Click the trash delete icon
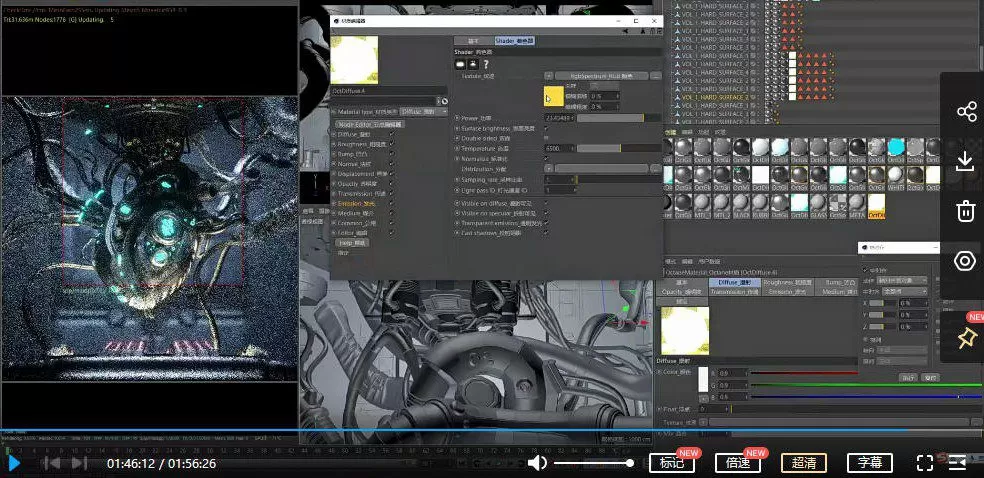 965,211
